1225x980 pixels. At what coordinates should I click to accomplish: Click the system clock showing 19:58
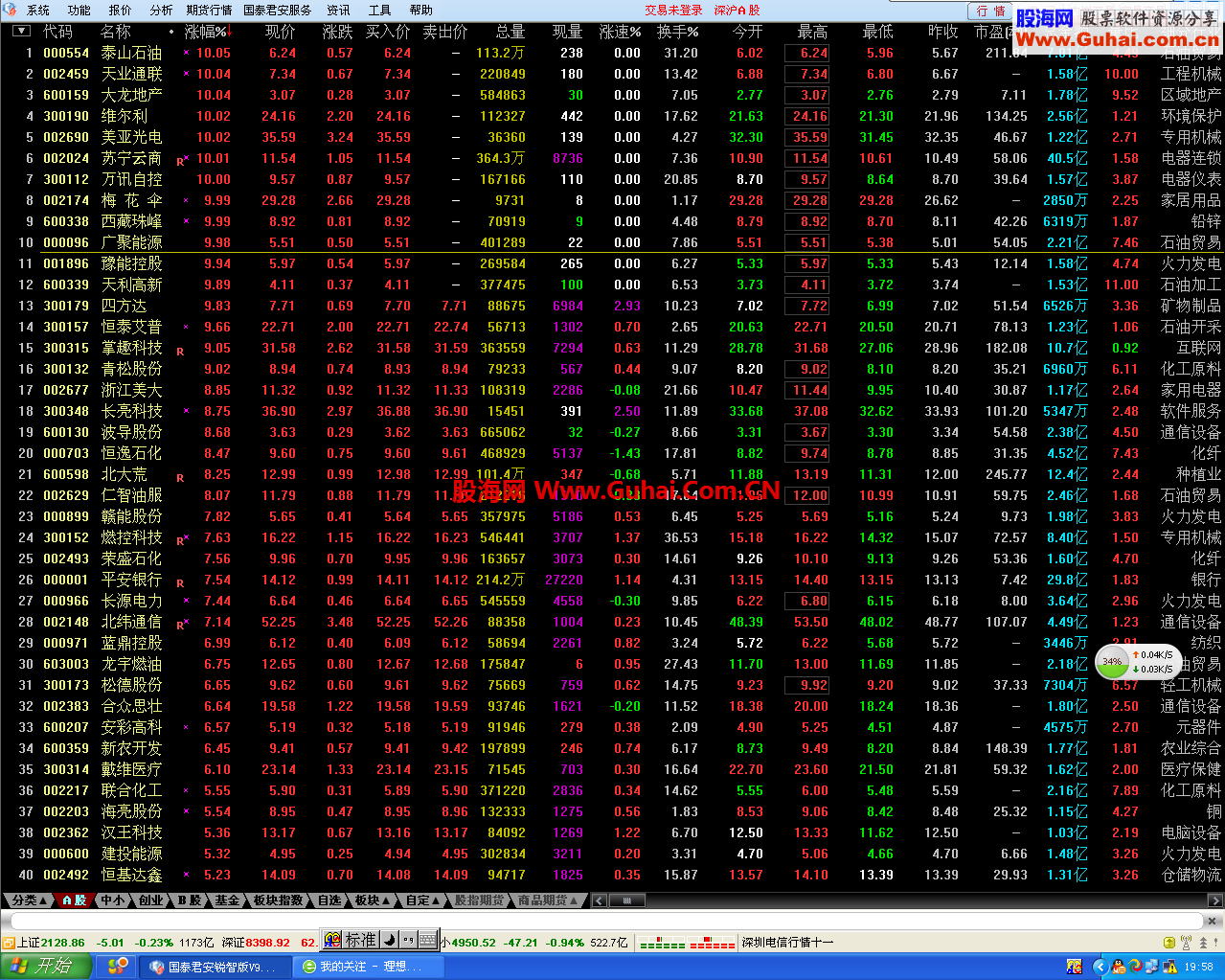(1198, 967)
